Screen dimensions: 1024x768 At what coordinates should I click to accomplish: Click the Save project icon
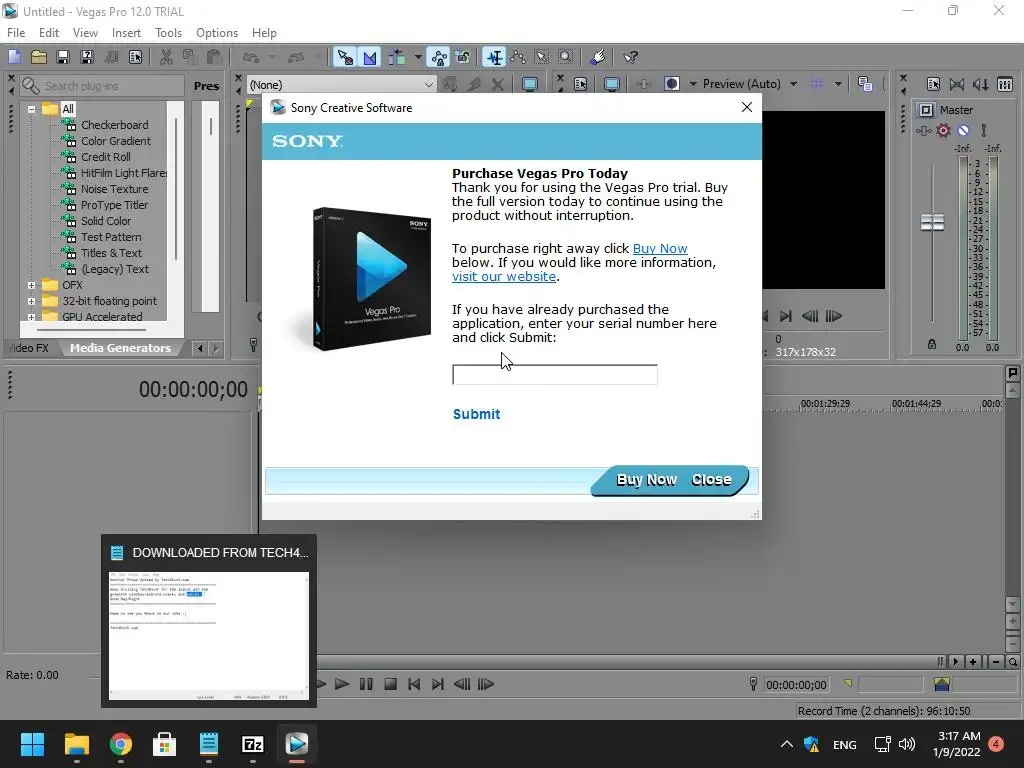click(x=63, y=57)
